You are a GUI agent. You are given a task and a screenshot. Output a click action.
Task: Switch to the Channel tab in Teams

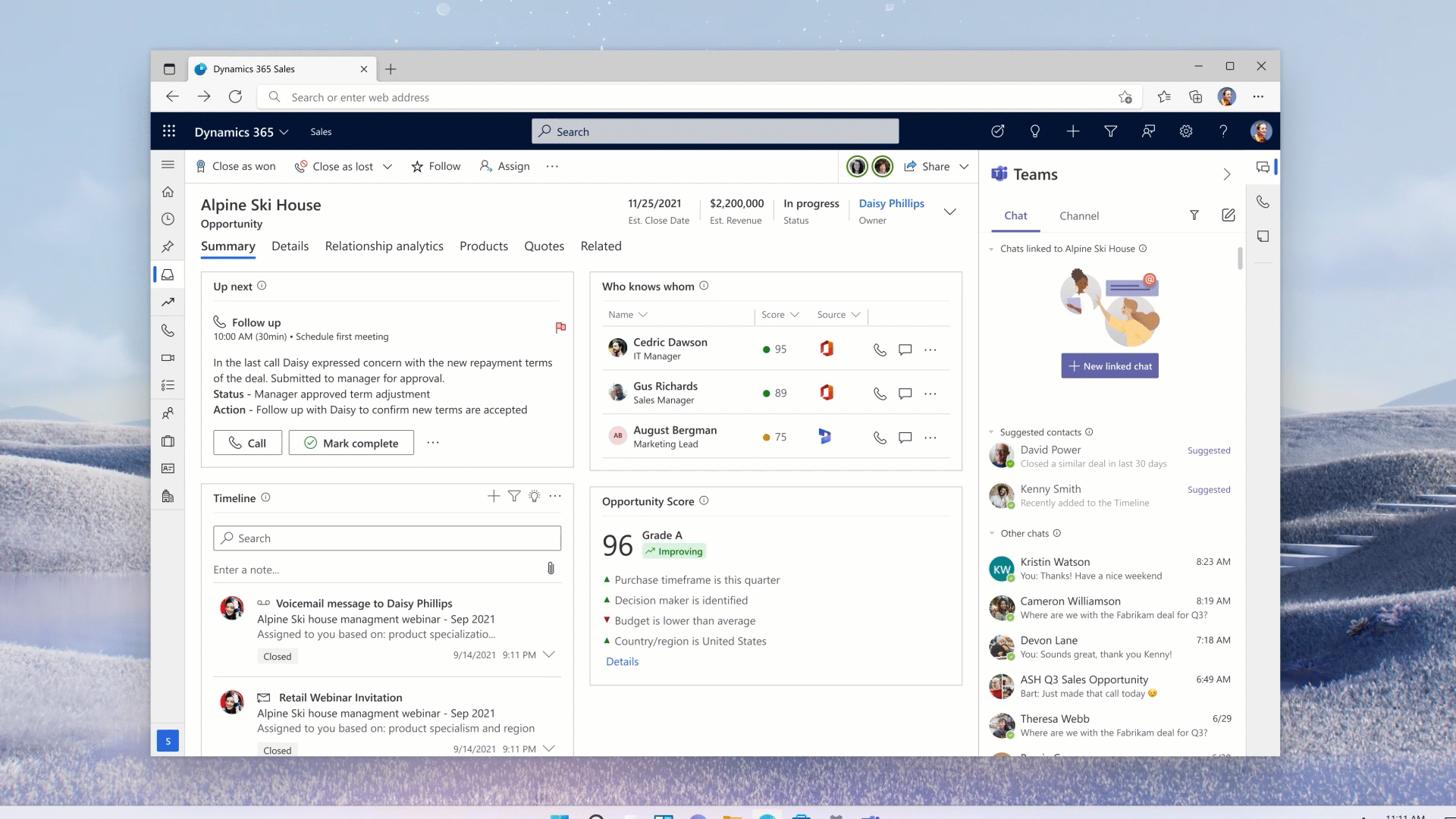pyautogui.click(x=1078, y=216)
